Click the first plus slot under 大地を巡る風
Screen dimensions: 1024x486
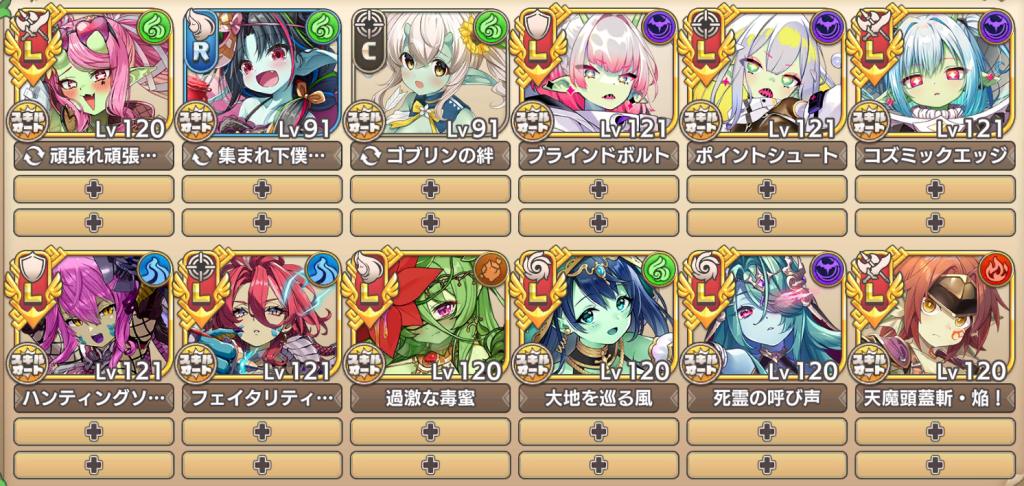pos(598,431)
